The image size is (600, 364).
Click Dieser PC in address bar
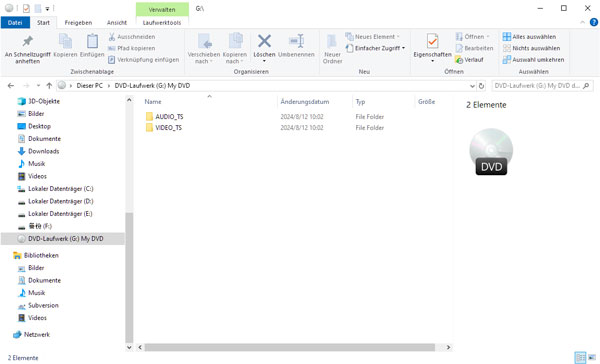(90, 86)
